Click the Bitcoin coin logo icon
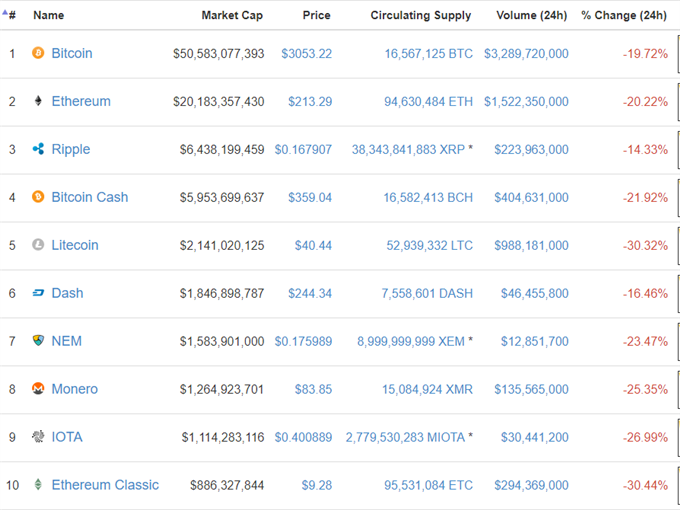Screen dimensions: 680x510 (38, 53)
